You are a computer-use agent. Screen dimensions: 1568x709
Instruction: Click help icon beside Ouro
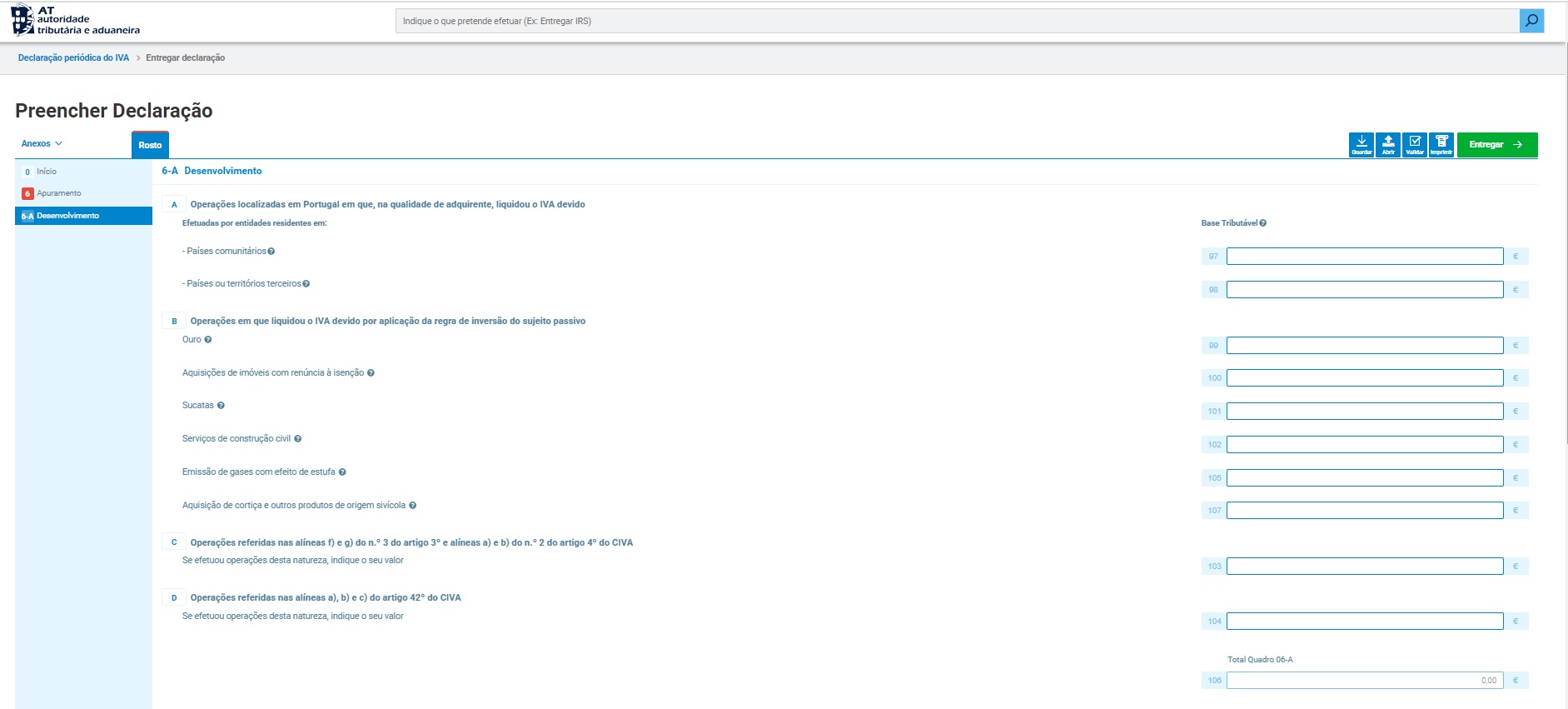click(x=208, y=340)
